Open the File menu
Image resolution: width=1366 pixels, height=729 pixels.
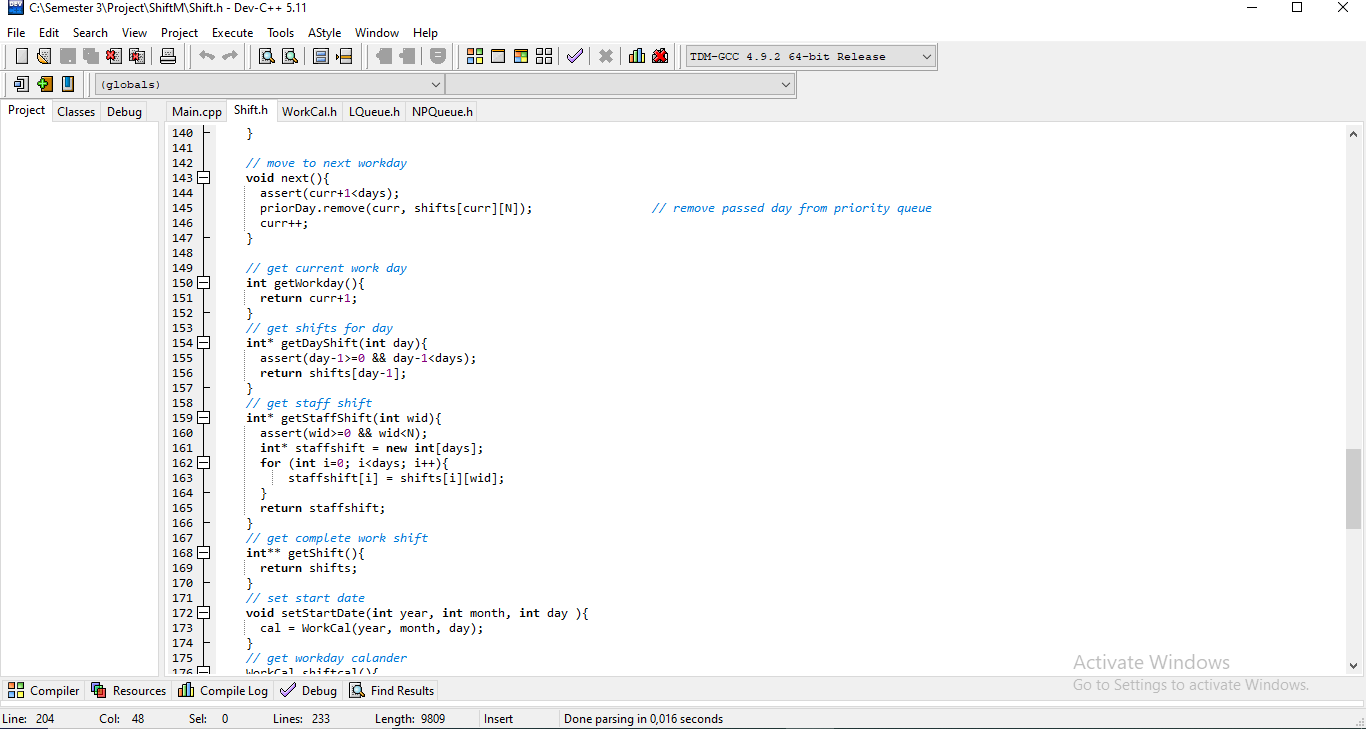click(x=16, y=33)
